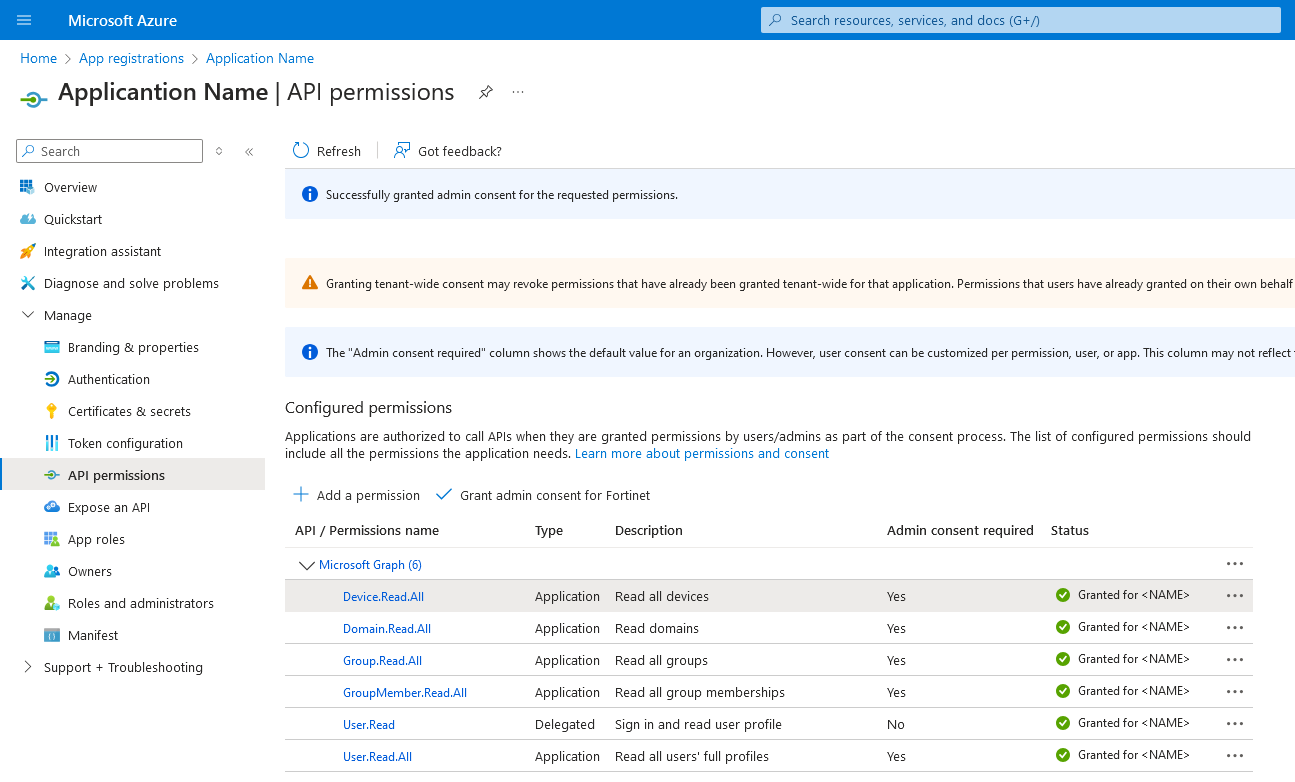Viewport: 1295px width, 782px height.
Task: Click the Refresh icon button
Action: [301, 151]
